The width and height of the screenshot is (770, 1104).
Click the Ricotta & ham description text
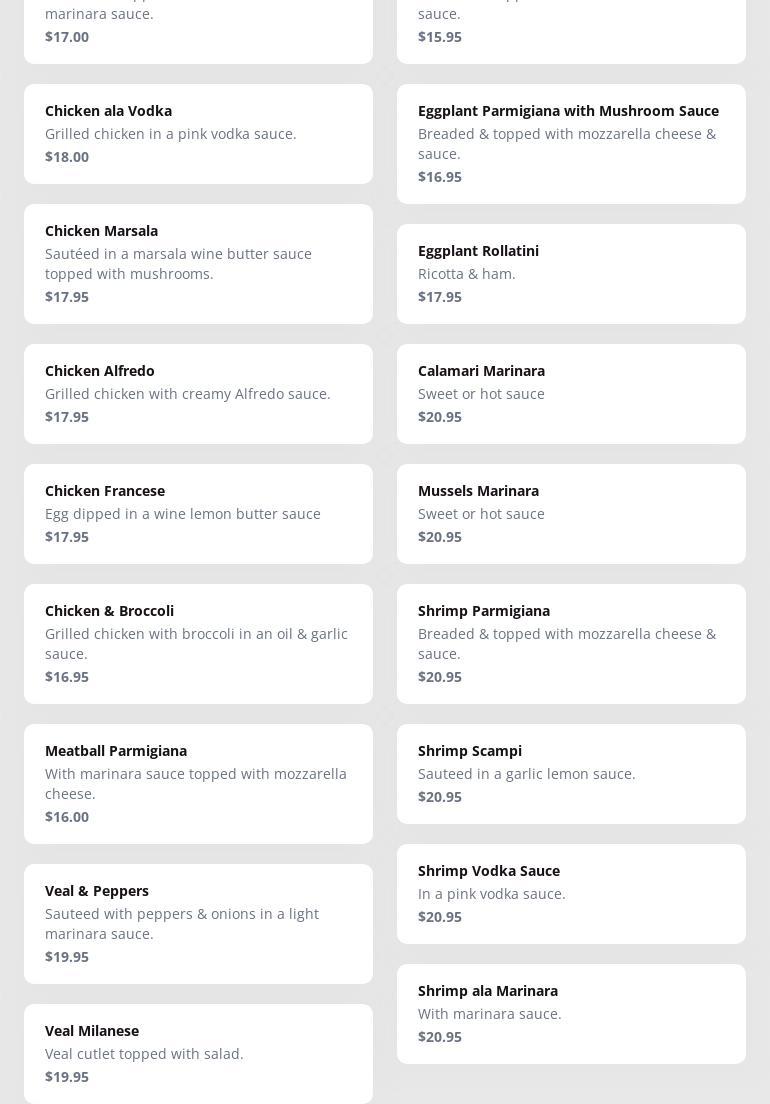(x=467, y=274)
